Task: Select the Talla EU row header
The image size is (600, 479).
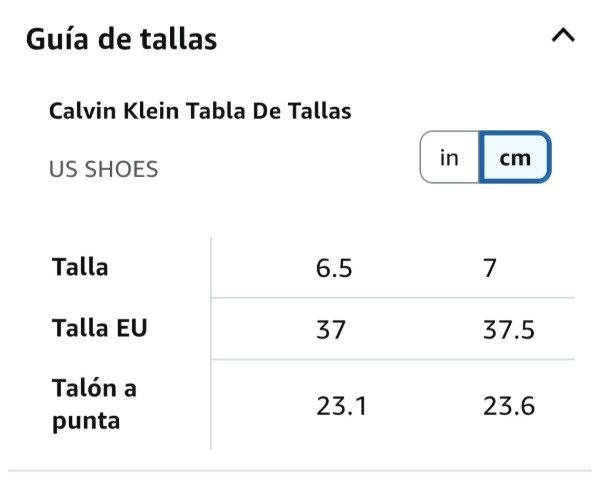Action: click(100, 327)
